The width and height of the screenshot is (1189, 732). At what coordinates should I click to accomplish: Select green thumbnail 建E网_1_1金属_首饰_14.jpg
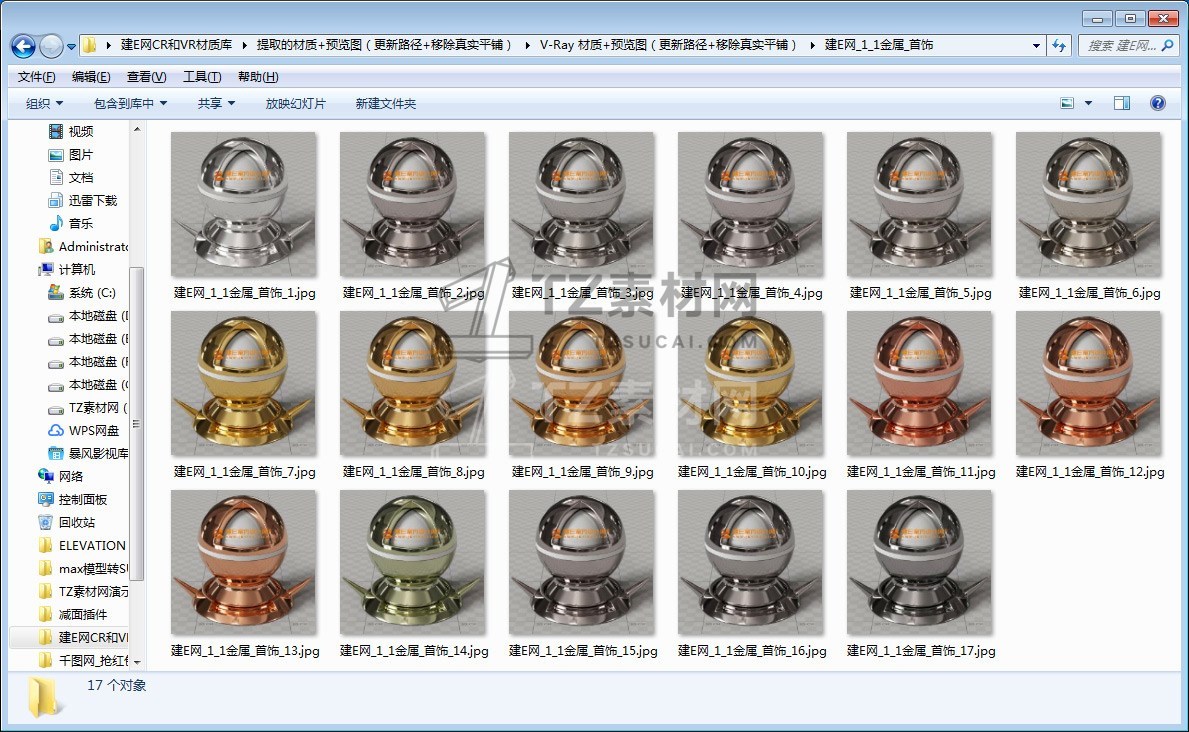(413, 562)
